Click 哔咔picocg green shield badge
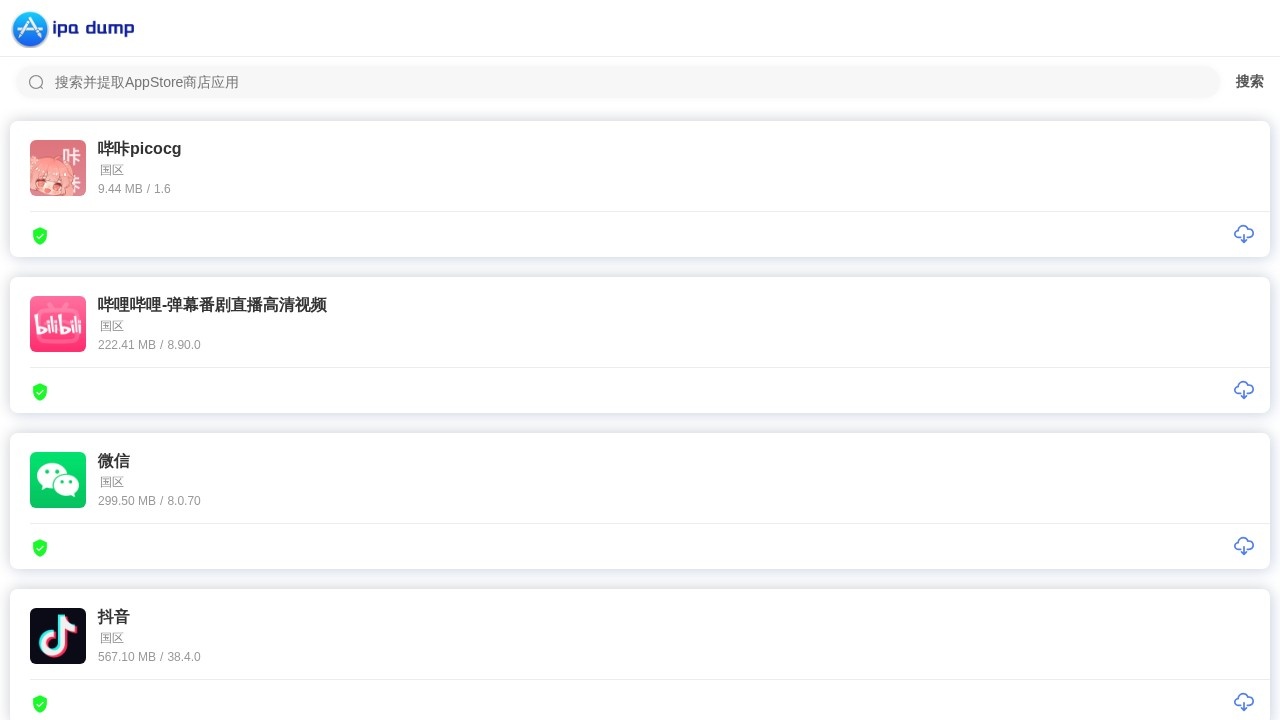This screenshot has height=720, width=1280. [40, 236]
